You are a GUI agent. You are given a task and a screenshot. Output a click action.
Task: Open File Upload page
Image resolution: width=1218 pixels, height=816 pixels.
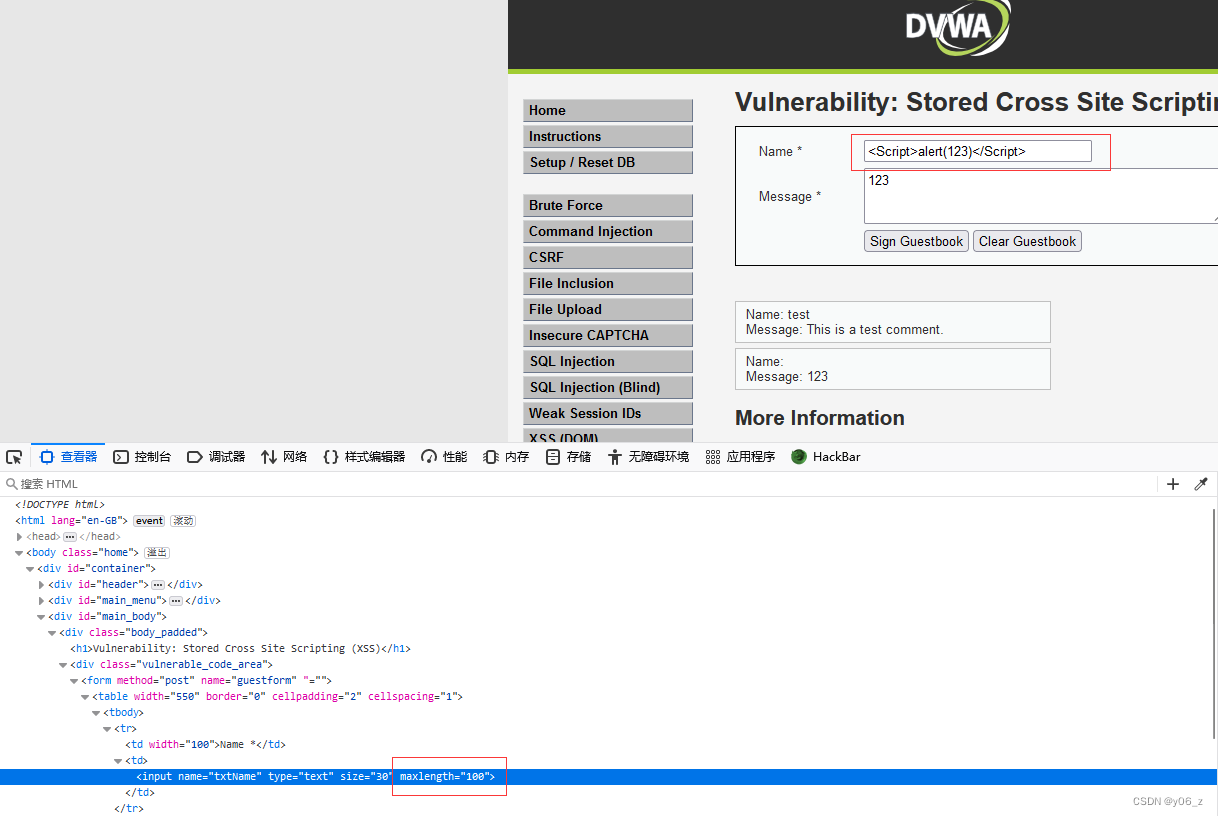608,310
